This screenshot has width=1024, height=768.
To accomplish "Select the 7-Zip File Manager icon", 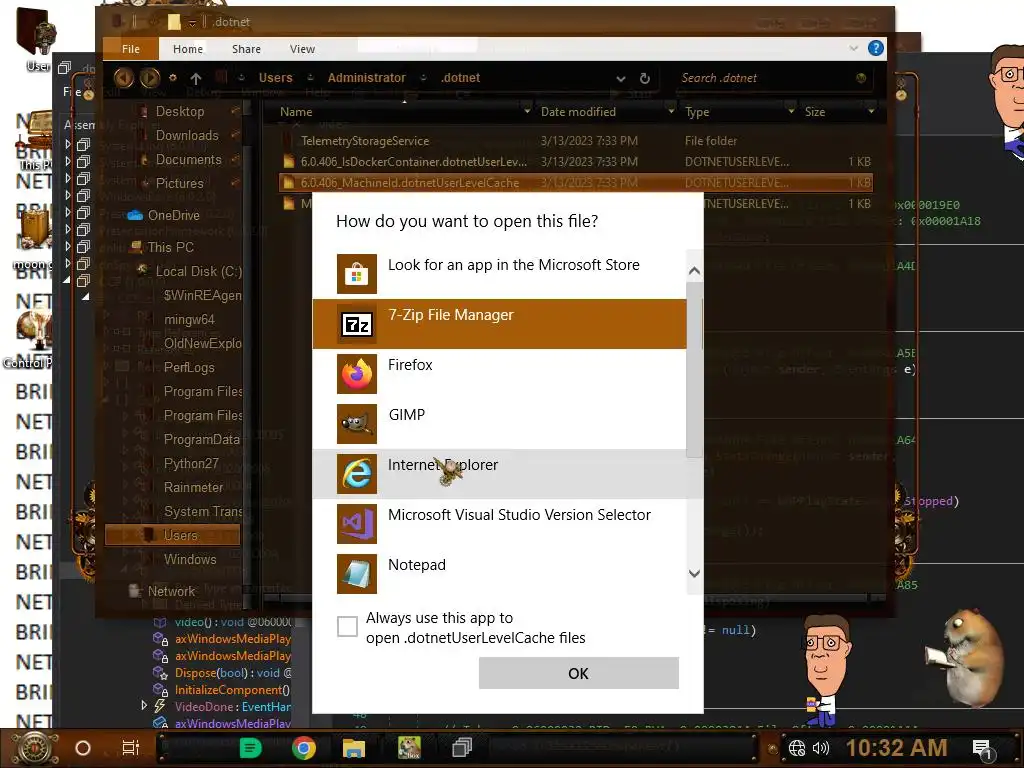I will click(357, 324).
